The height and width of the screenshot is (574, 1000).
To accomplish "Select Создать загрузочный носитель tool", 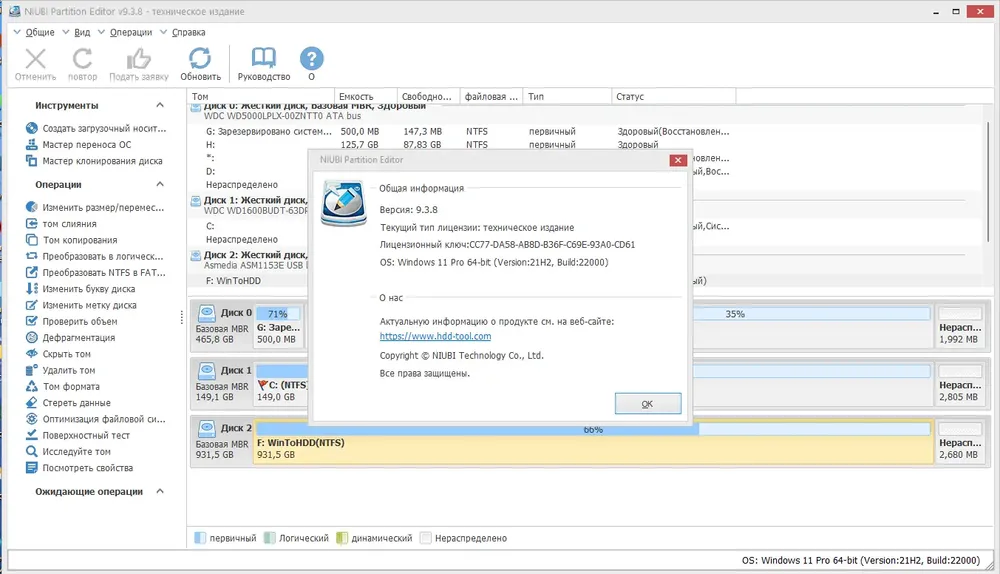I will click(x=97, y=128).
